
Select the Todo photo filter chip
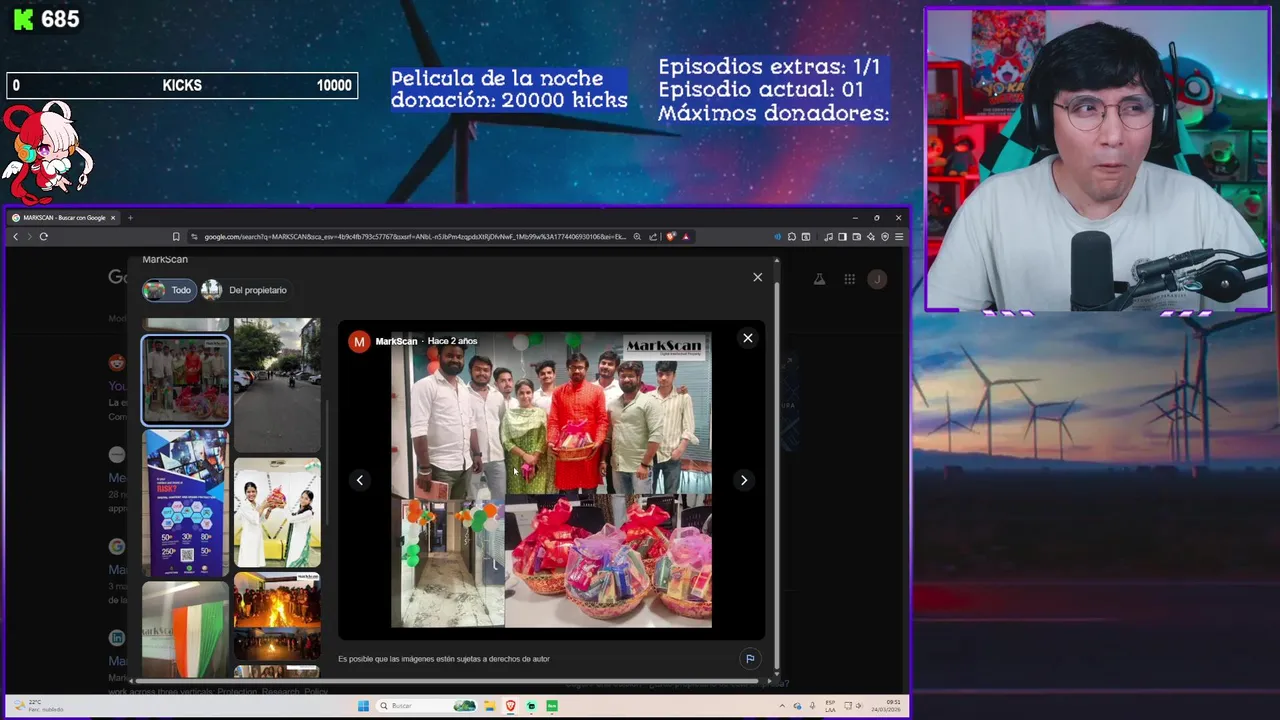169,290
